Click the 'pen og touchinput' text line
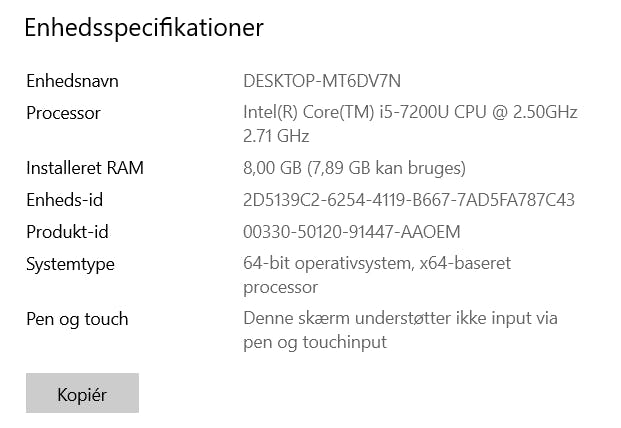Image resolution: width=621 pixels, height=428 pixels. click(x=315, y=342)
